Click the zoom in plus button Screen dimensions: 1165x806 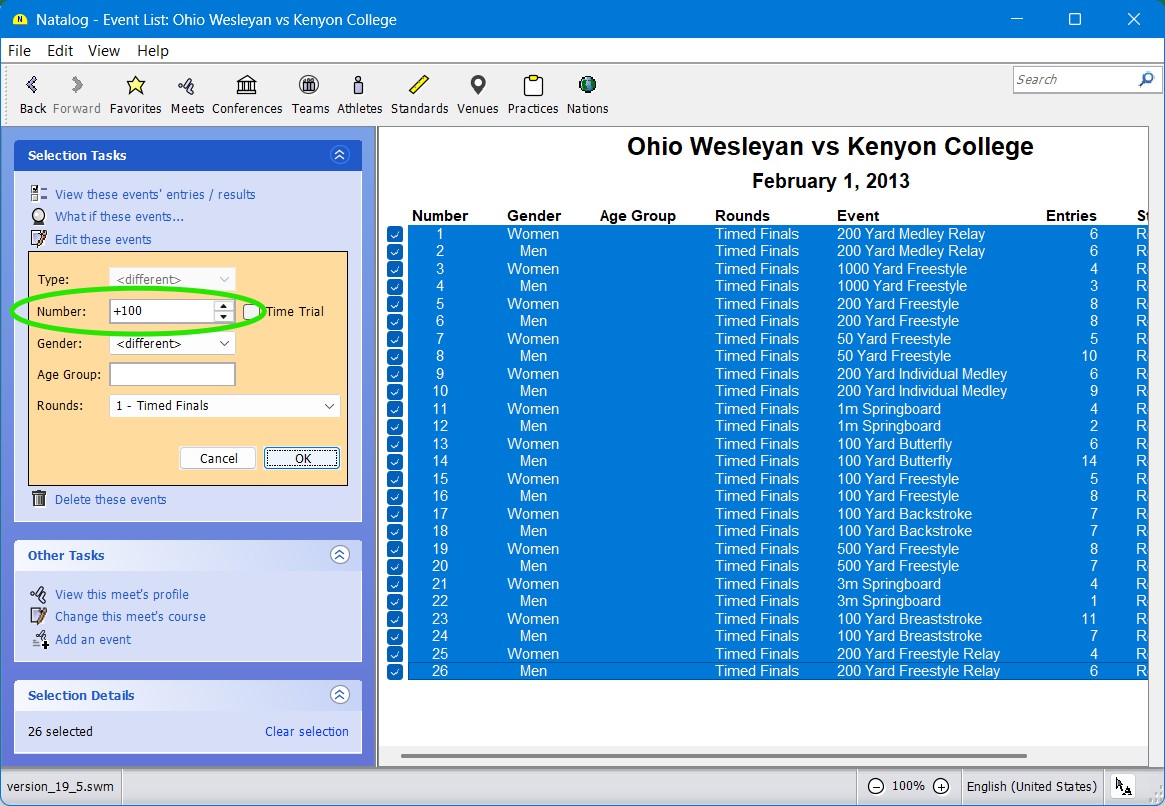click(x=940, y=786)
